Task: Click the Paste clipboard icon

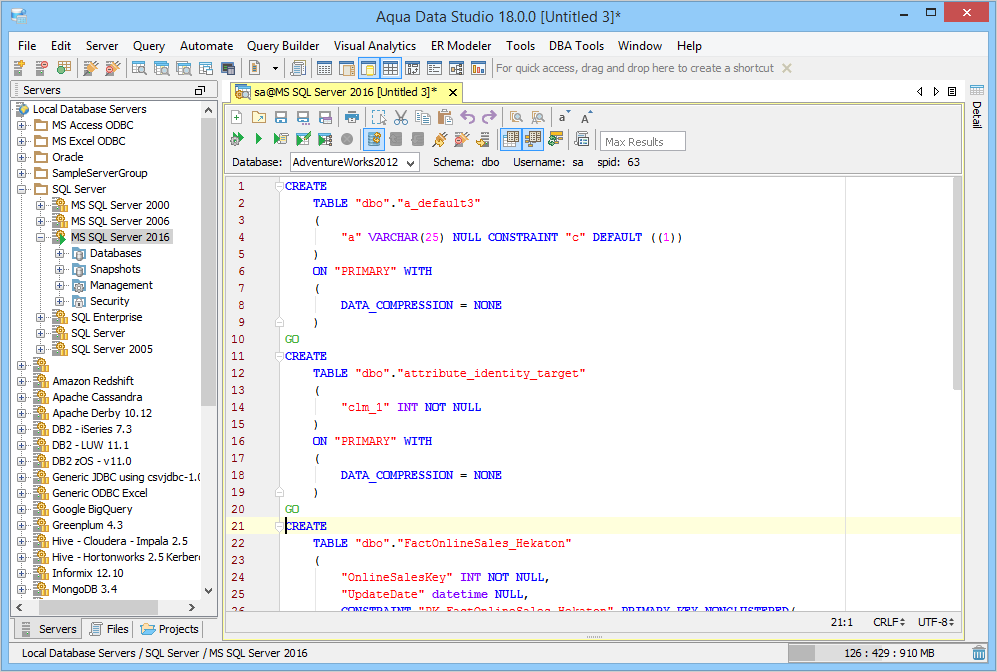Action: (x=445, y=117)
